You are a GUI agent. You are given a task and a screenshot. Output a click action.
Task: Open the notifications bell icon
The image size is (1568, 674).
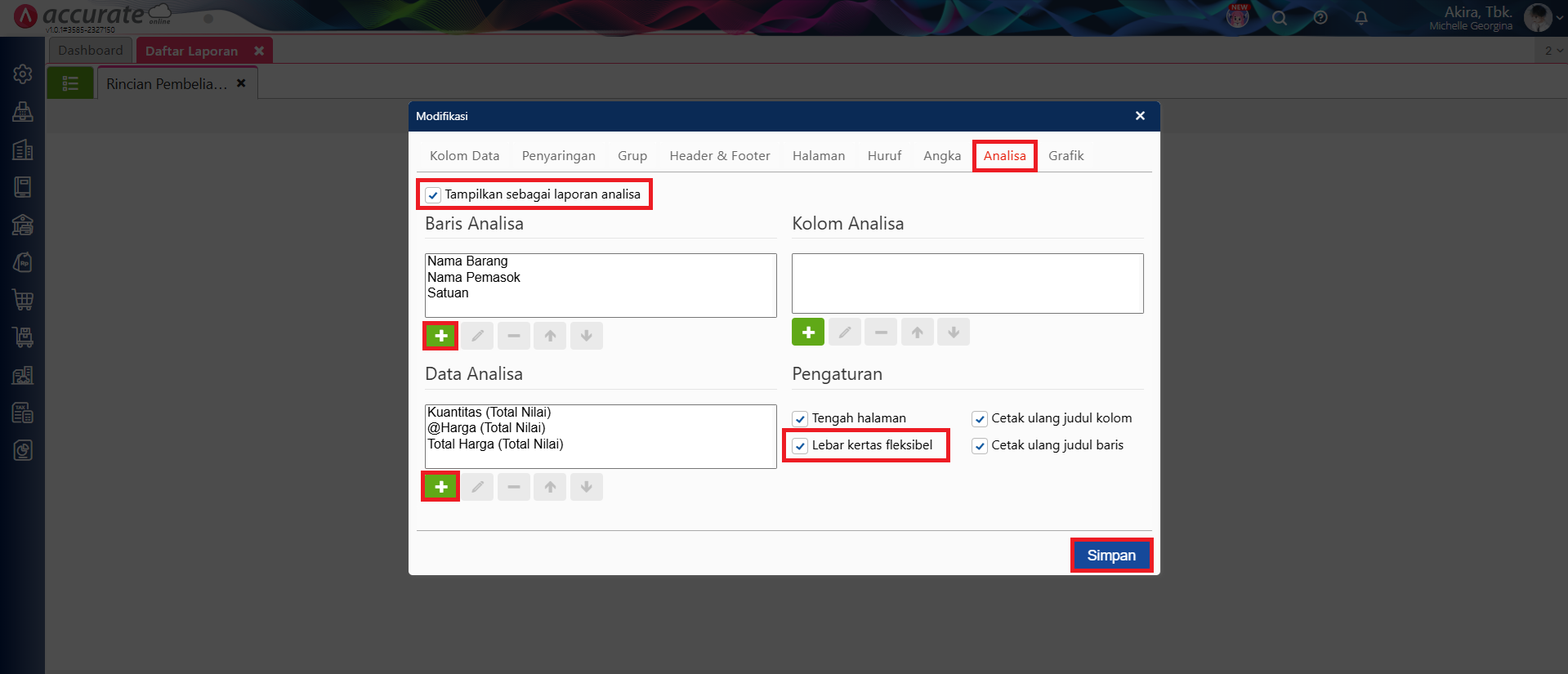[1360, 18]
